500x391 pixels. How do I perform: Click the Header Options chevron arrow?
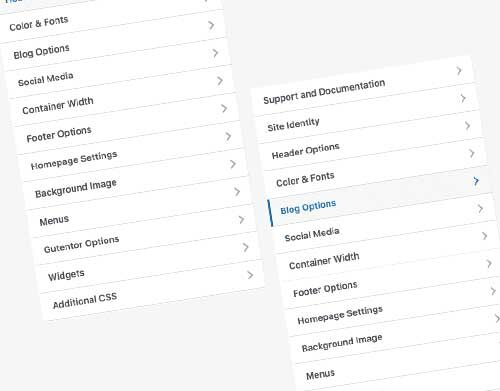tap(467, 126)
